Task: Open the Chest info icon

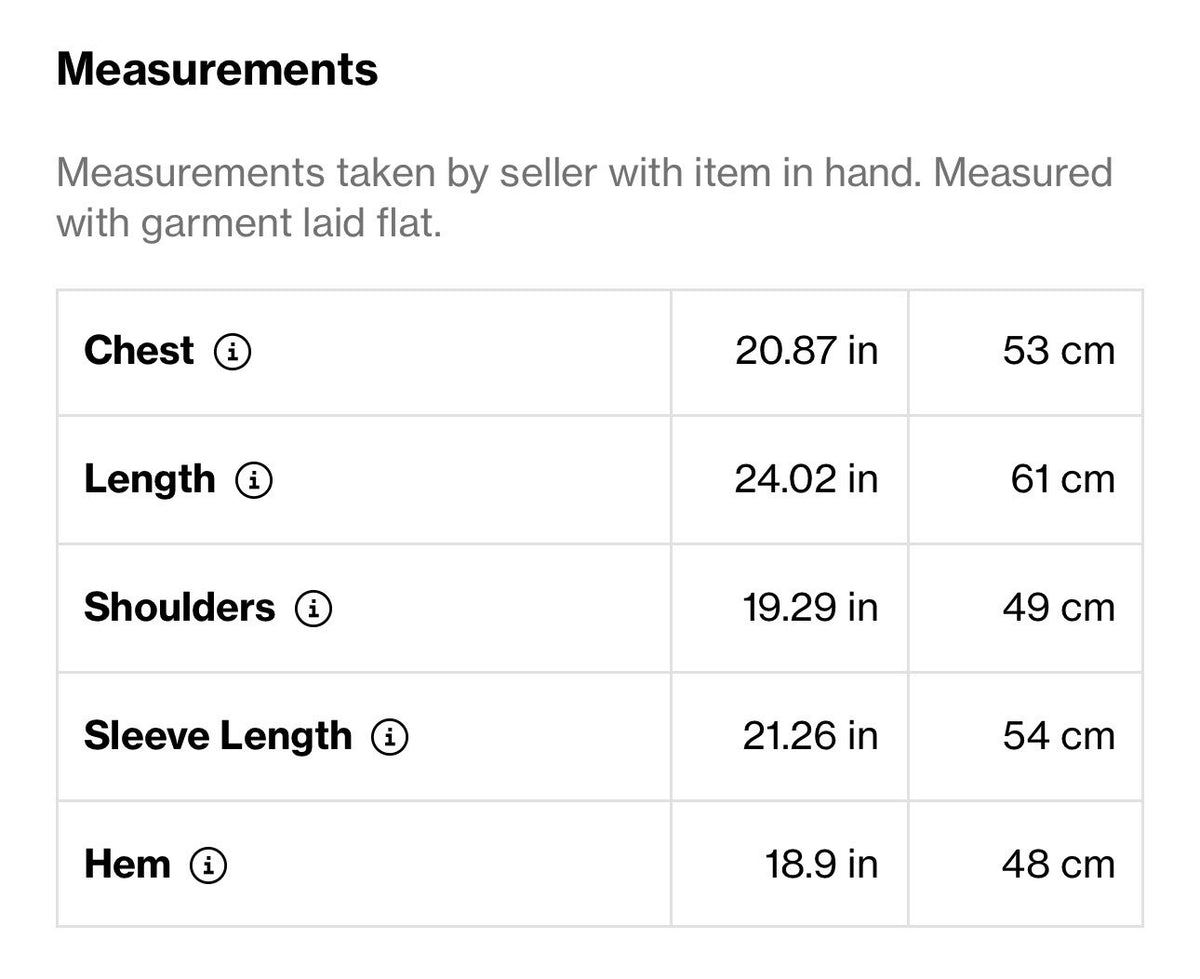Action: tap(233, 352)
